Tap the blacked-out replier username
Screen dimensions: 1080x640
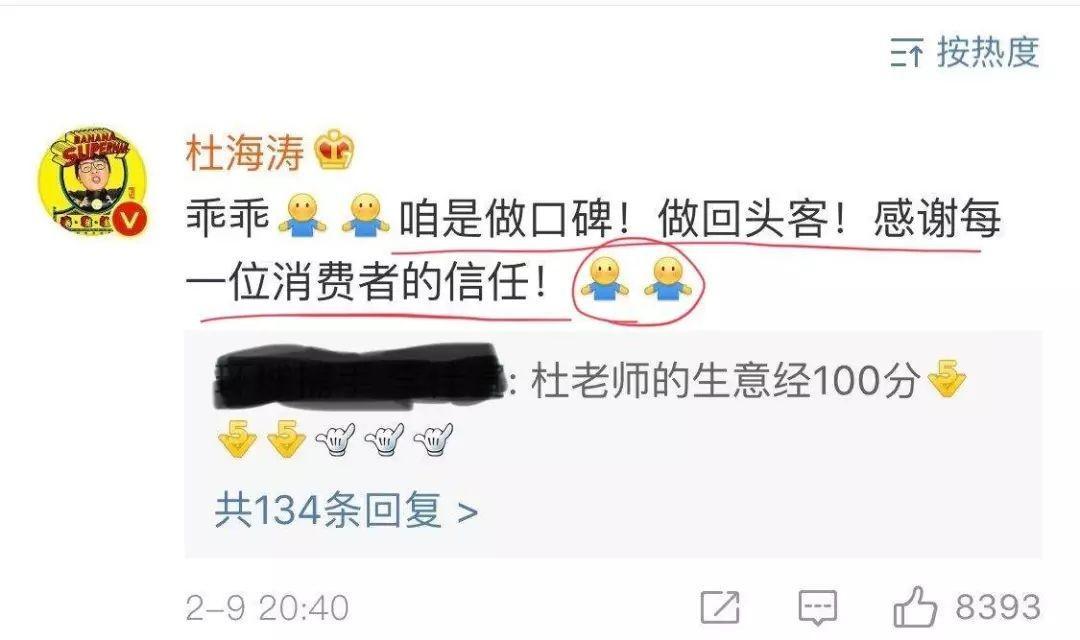click(360, 377)
